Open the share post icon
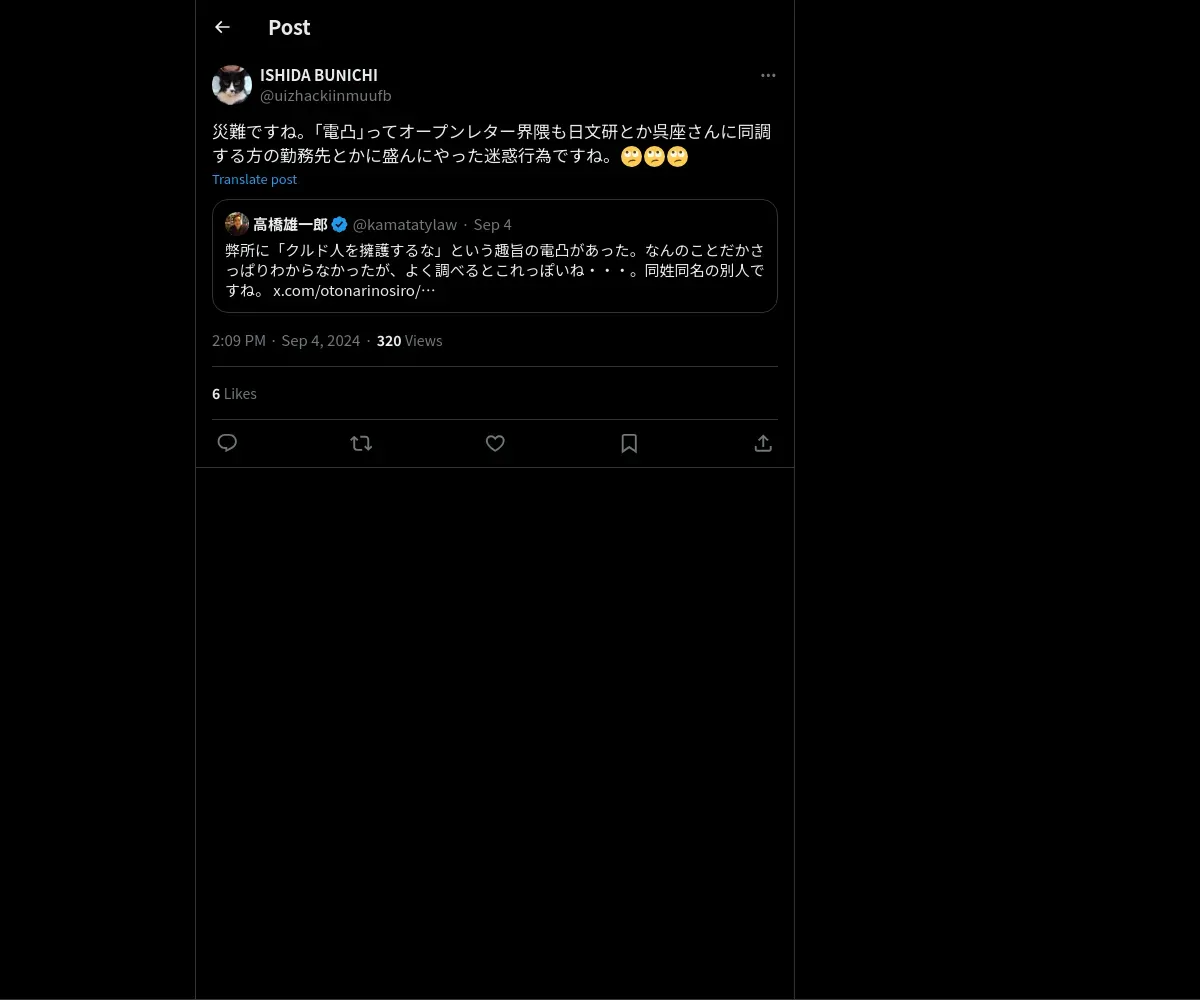Screen dimensions: 1200x1000 click(x=763, y=443)
